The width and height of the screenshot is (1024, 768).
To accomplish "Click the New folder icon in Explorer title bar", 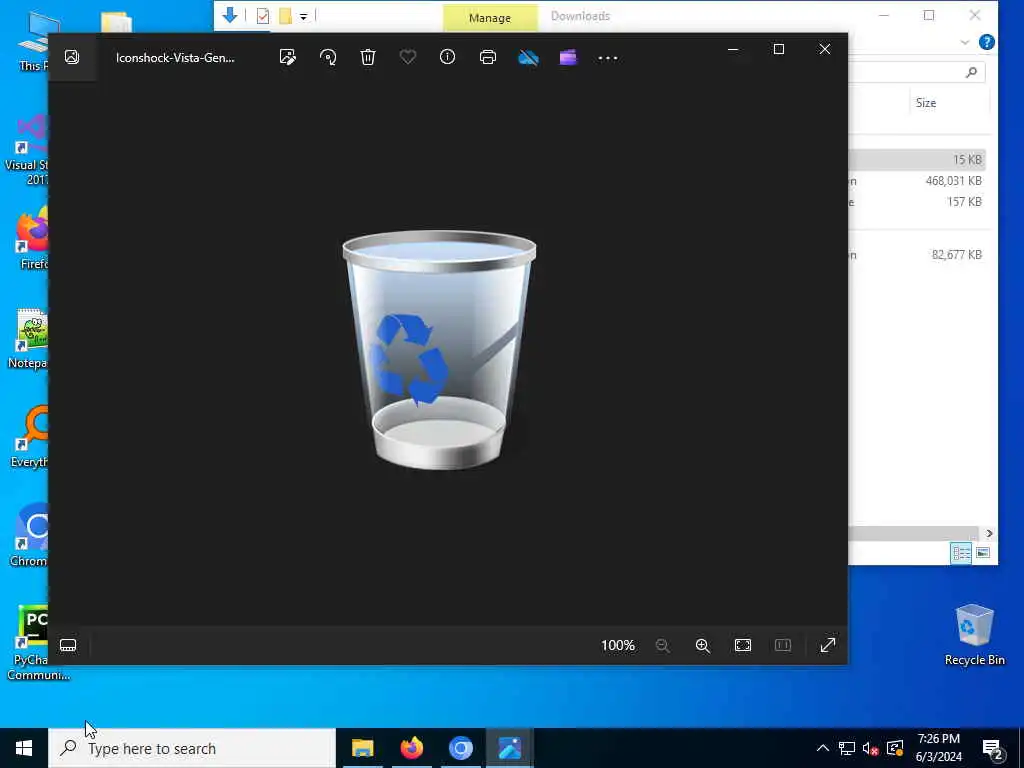I will pos(285,16).
